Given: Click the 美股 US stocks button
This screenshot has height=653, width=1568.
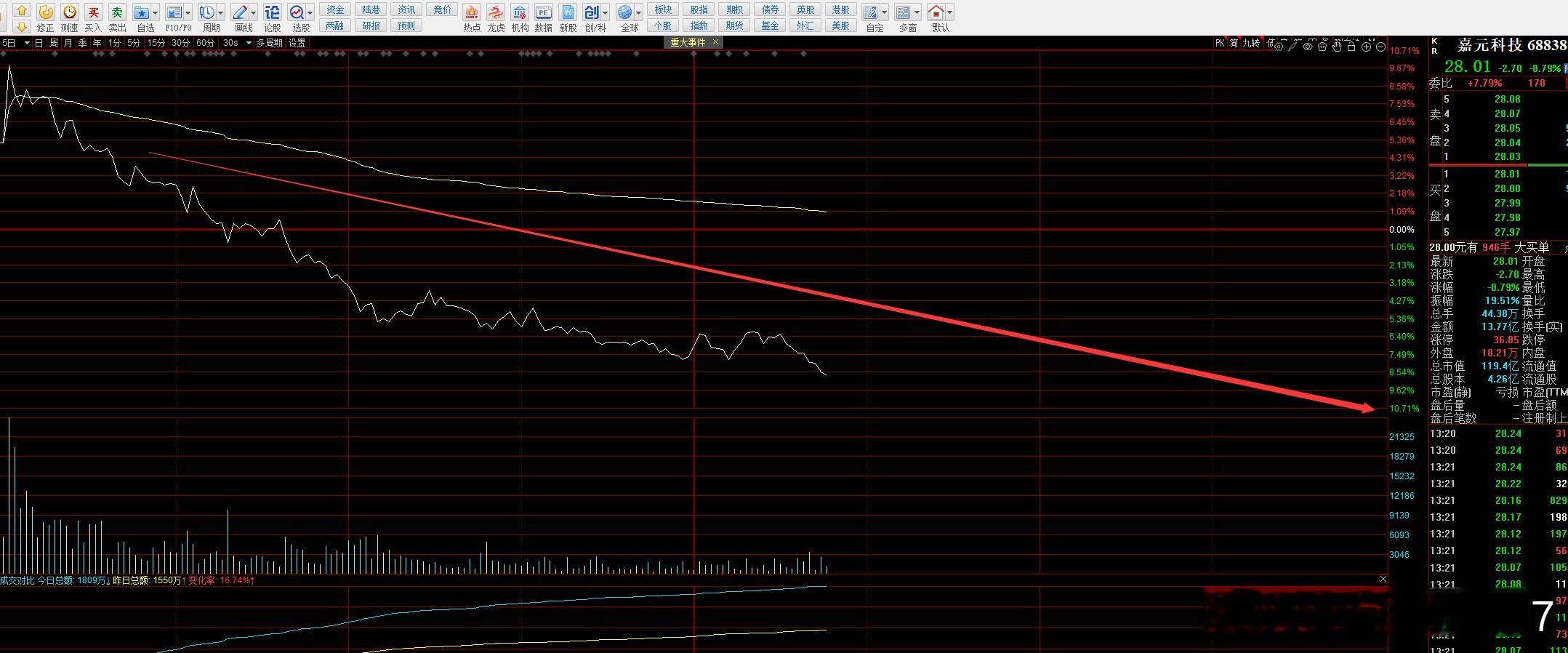Looking at the screenshot, I should coord(840,25).
